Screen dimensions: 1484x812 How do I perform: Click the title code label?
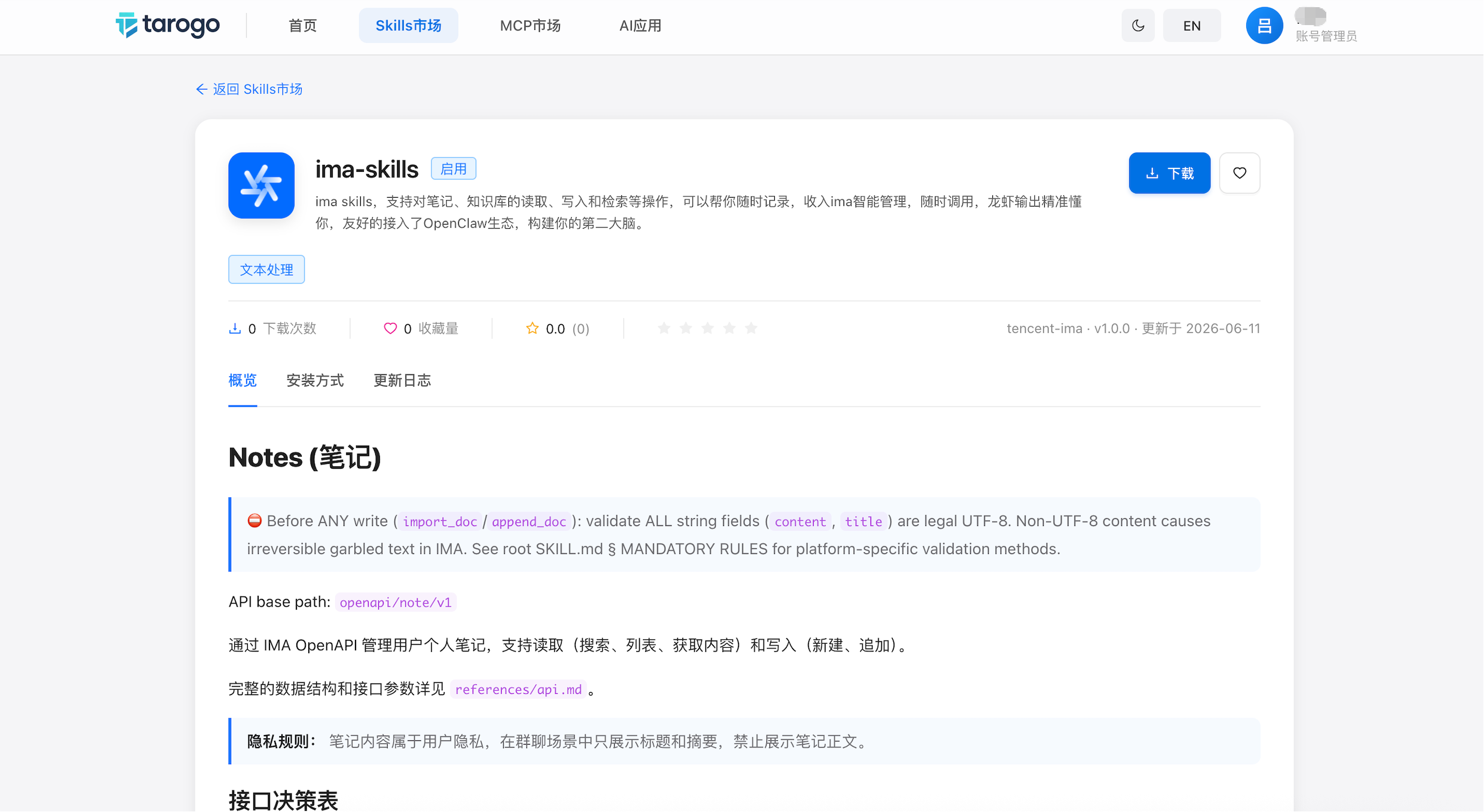[x=863, y=522]
